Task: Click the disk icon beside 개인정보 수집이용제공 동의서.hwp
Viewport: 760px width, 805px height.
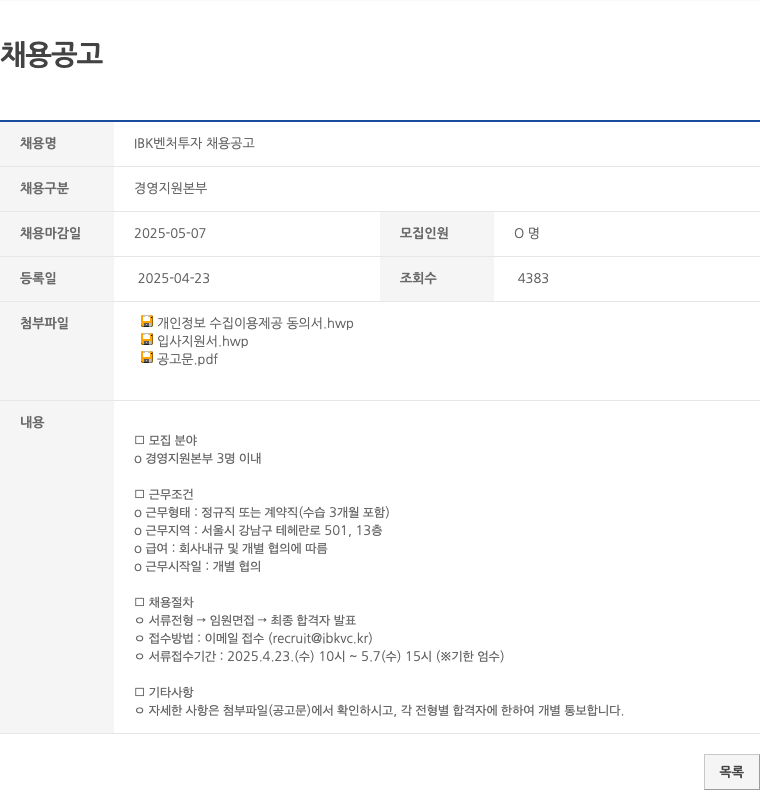Action: coord(147,322)
